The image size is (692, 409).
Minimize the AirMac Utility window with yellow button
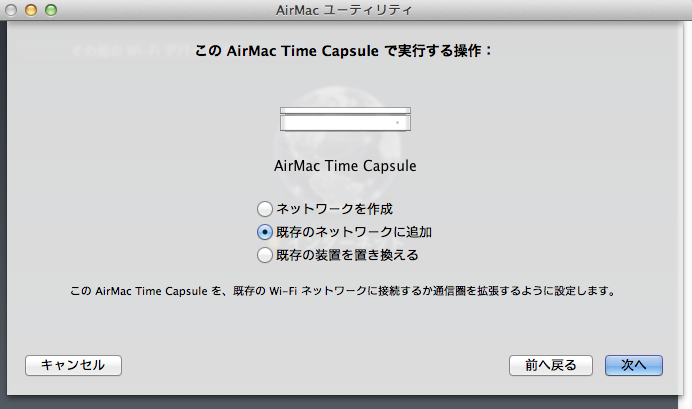point(32,10)
